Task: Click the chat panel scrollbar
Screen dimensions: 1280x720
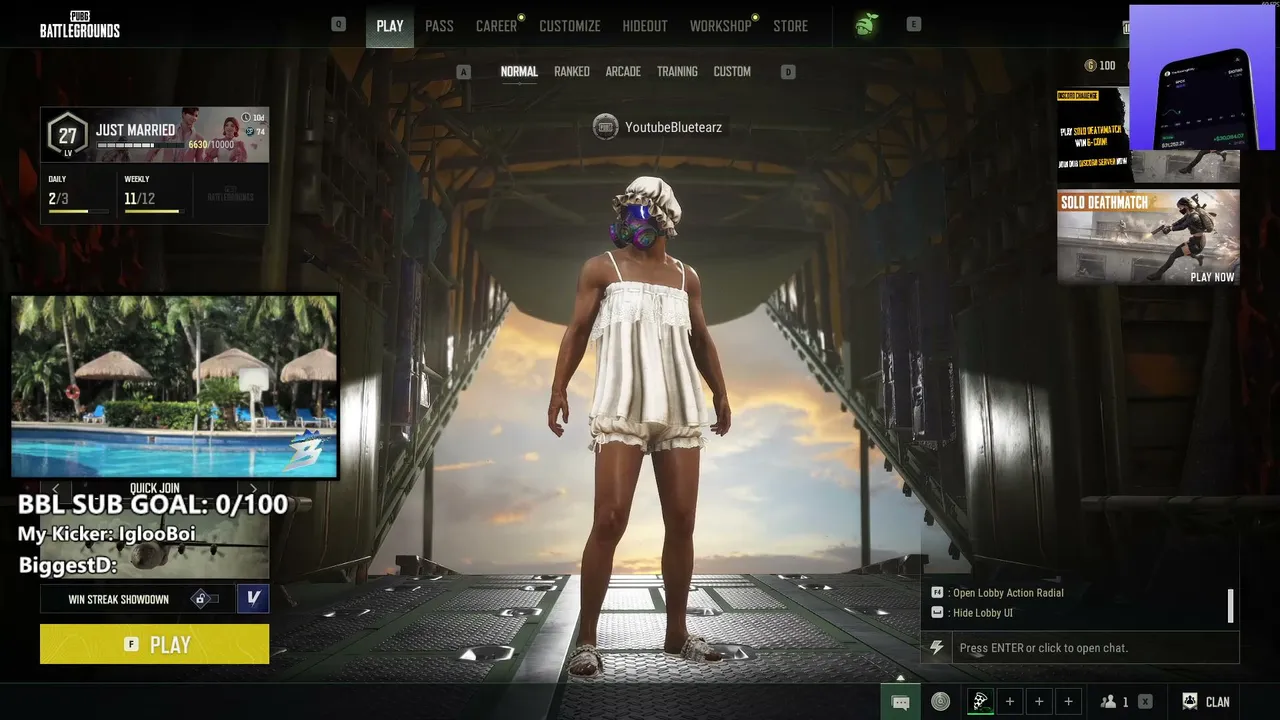Action: (x=1230, y=605)
